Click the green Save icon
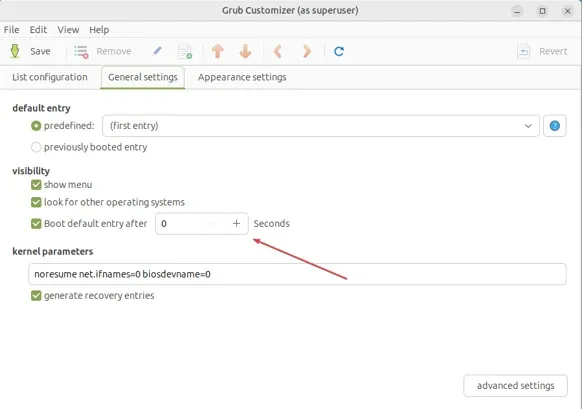This screenshot has height=409, width=582. click(15, 51)
